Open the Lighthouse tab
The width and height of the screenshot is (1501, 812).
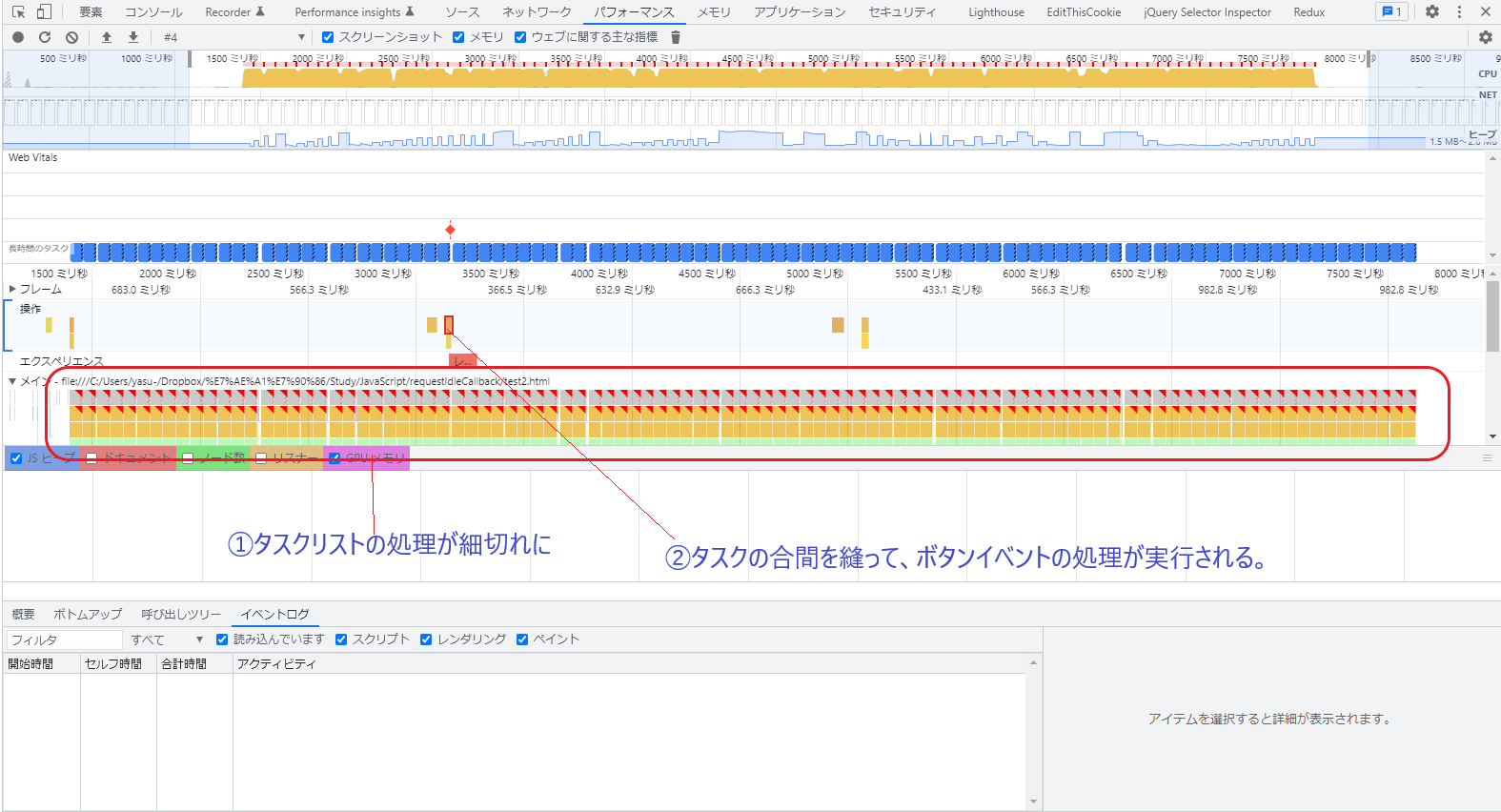pyautogui.click(x=996, y=12)
